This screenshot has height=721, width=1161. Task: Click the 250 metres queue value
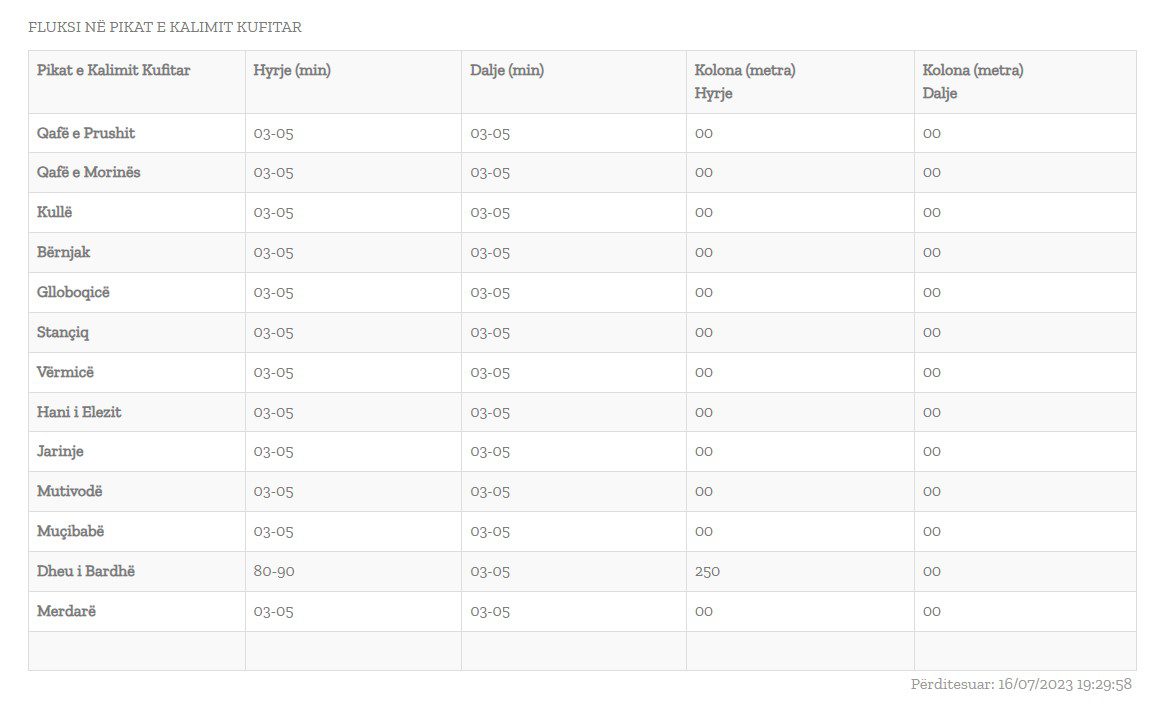tap(707, 571)
